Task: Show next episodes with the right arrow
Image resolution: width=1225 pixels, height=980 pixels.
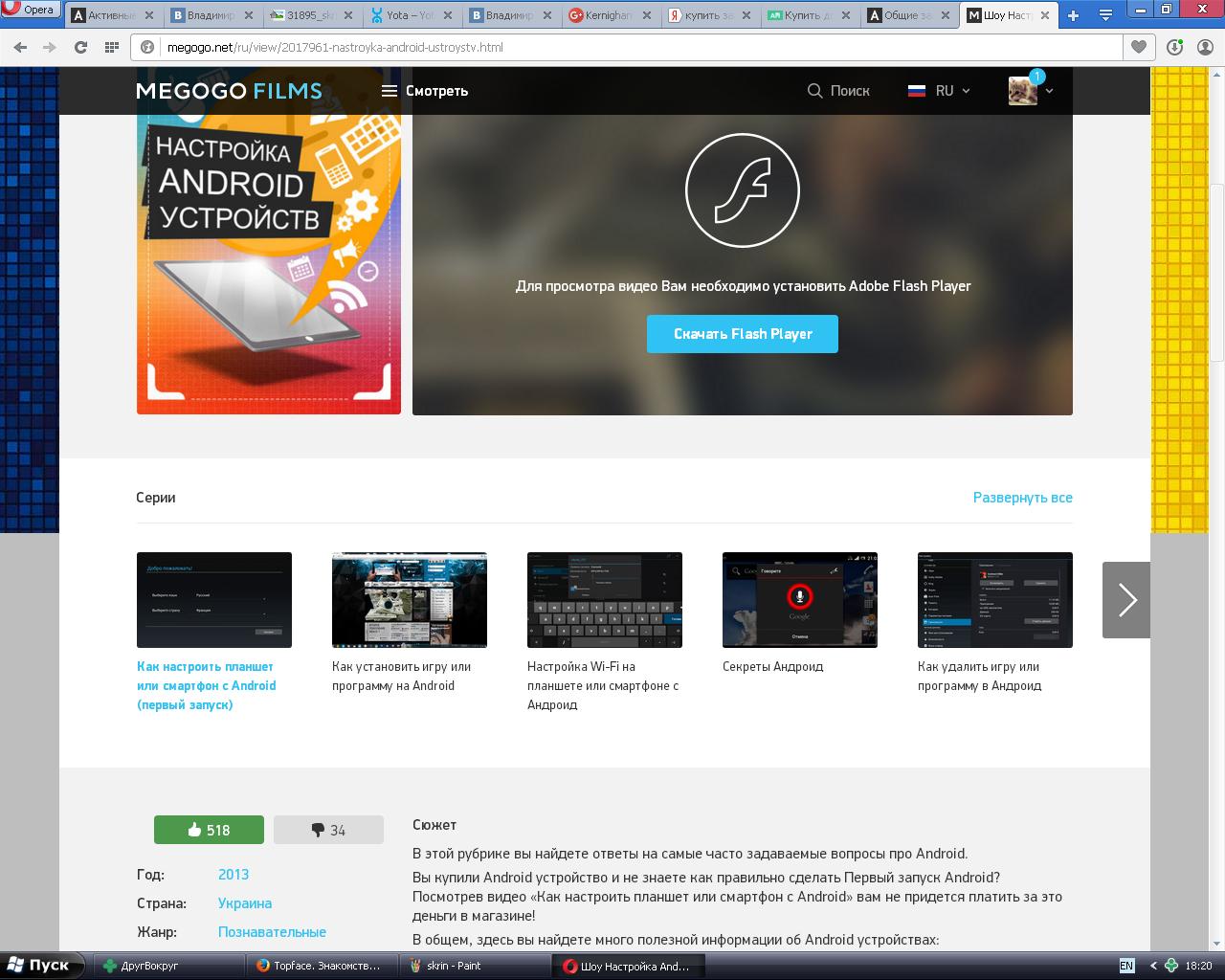Action: click(1126, 600)
